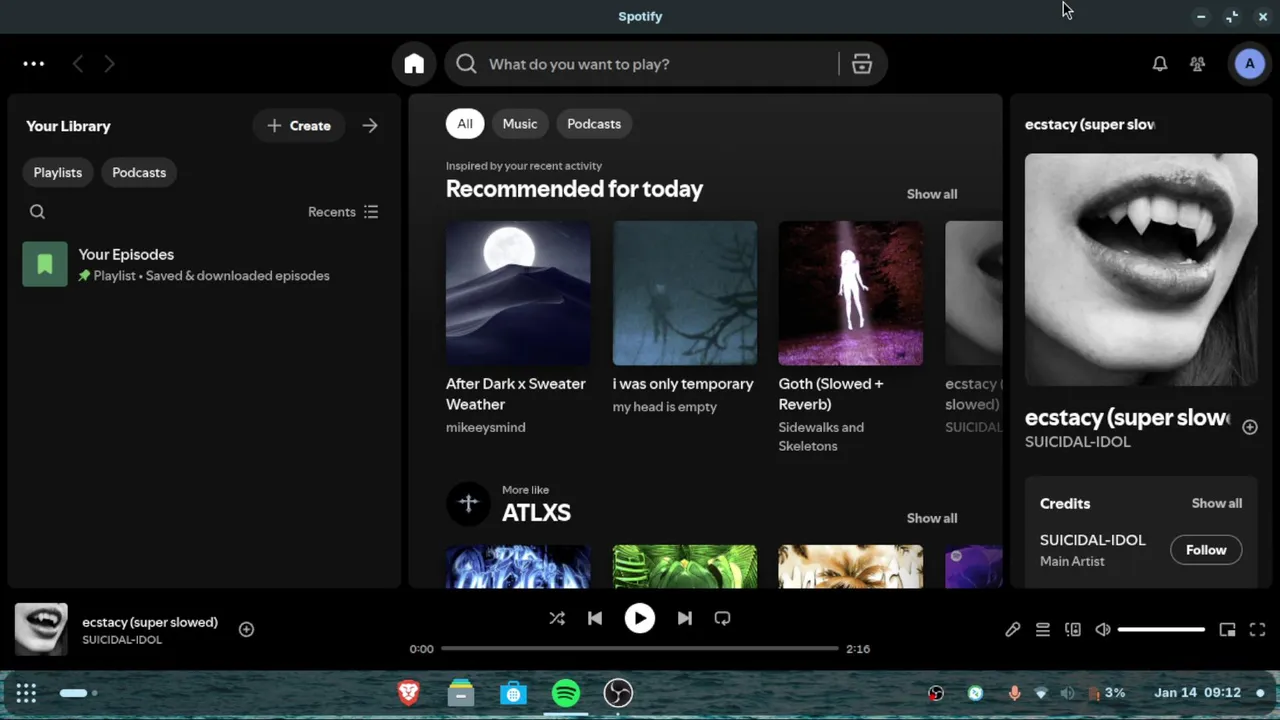Viewport: 1280px width, 720px height.
Task: Toggle shuffle
Action: coord(557,618)
